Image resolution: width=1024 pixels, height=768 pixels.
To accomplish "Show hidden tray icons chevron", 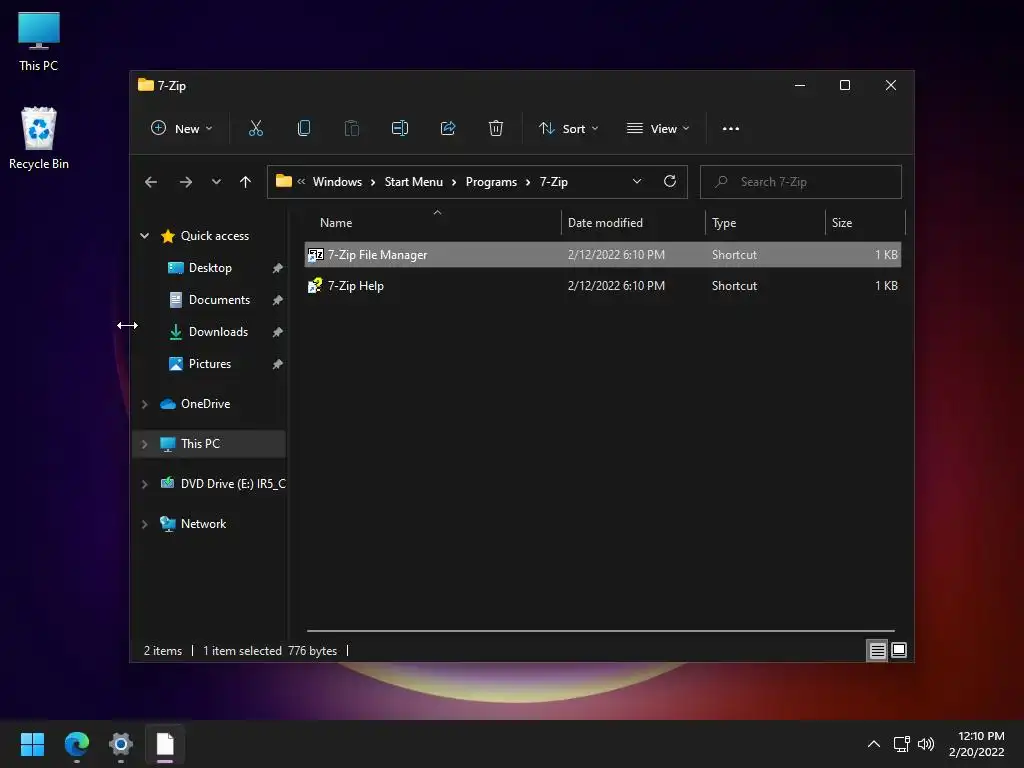I will (874, 744).
